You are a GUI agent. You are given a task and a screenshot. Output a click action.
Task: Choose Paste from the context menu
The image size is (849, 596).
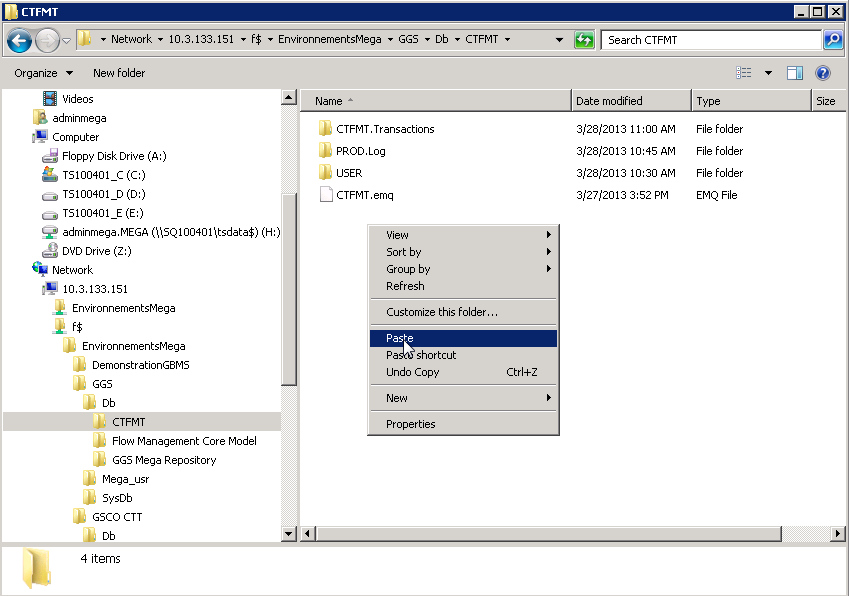[x=400, y=338]
